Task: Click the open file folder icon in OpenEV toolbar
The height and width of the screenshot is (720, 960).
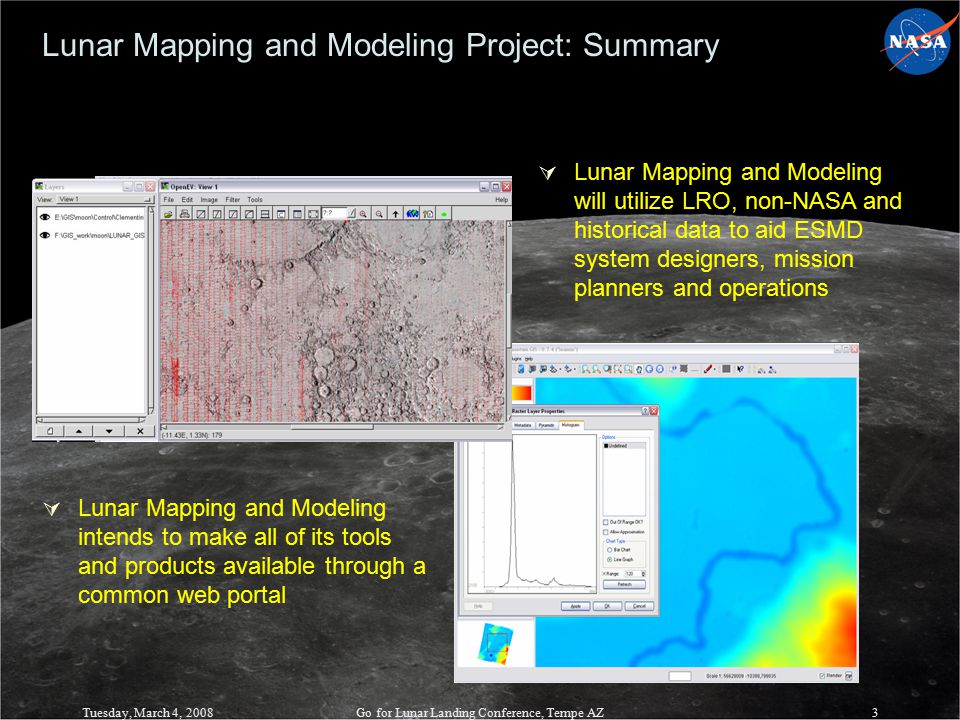Action: [x=168, y=214]
